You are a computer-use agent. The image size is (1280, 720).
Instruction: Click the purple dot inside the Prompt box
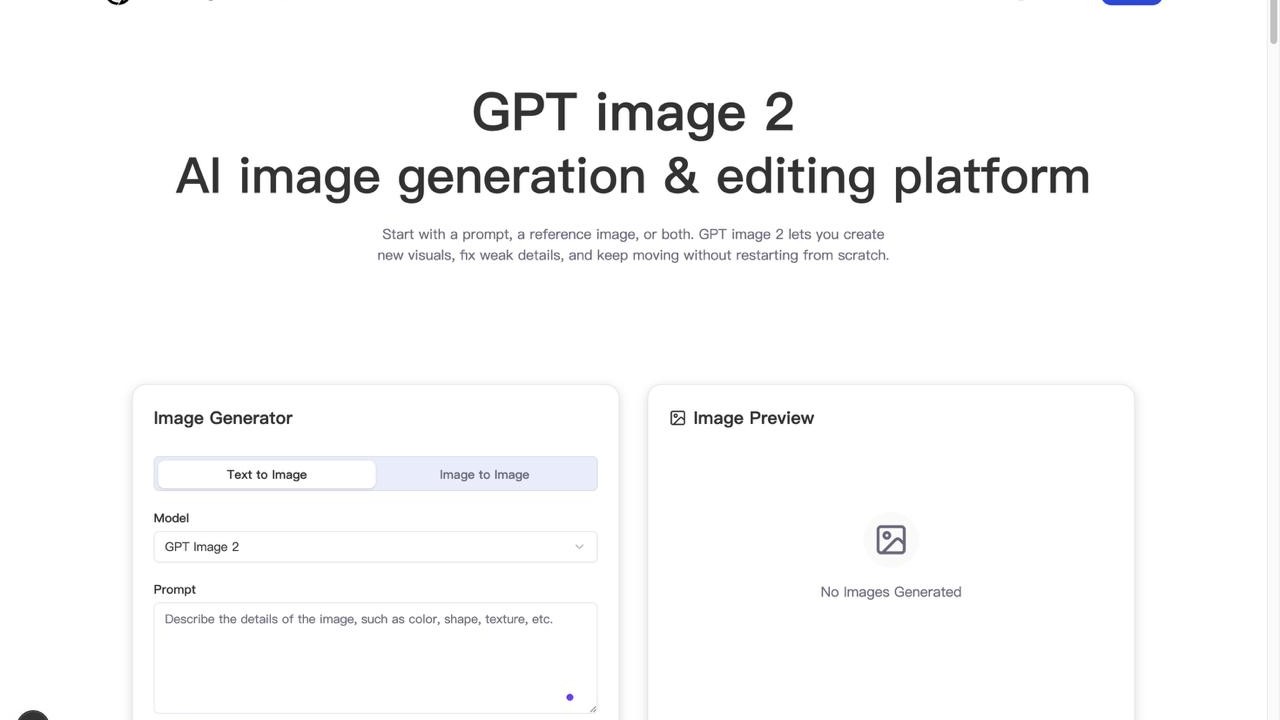(x=570, y=697)
